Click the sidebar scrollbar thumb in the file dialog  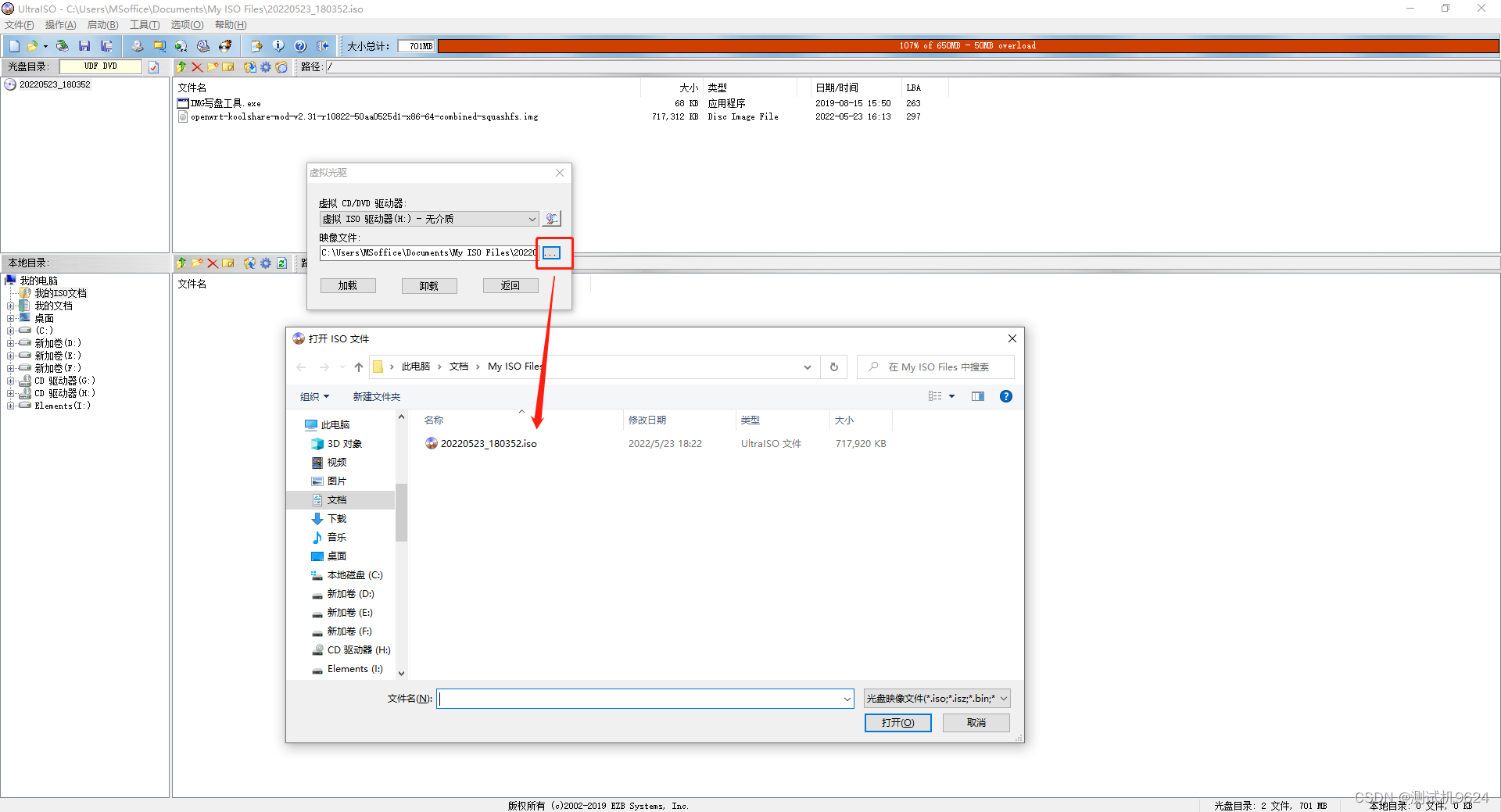(402, 513)
